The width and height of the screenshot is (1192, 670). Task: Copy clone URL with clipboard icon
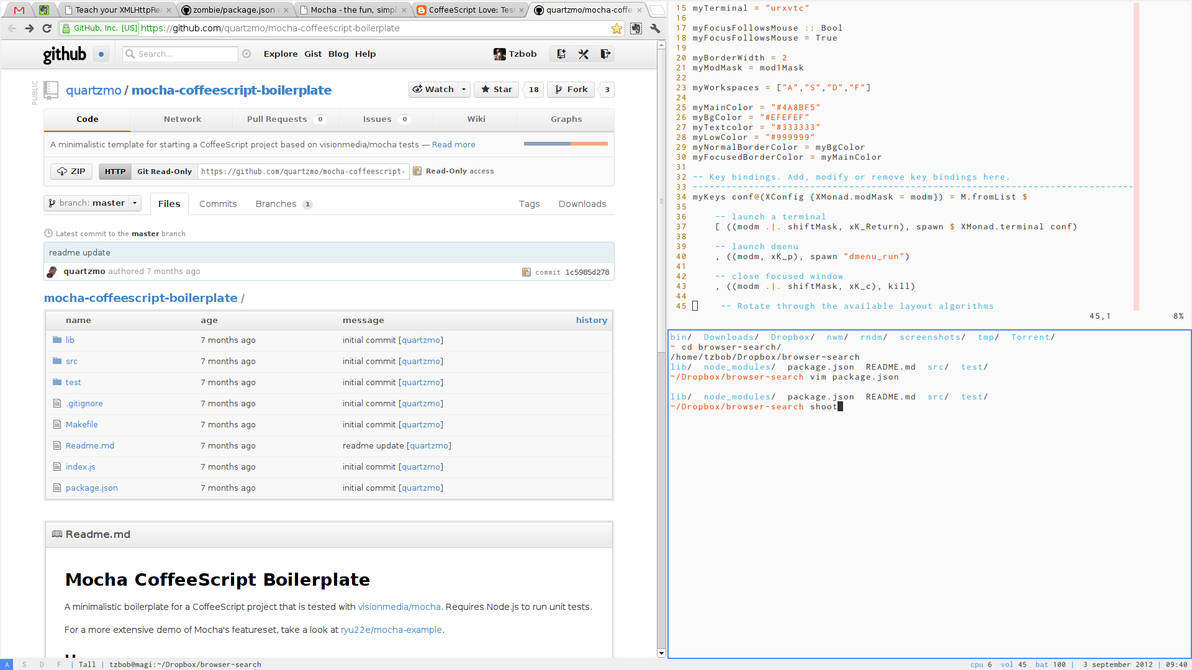(x=417, y=171)
